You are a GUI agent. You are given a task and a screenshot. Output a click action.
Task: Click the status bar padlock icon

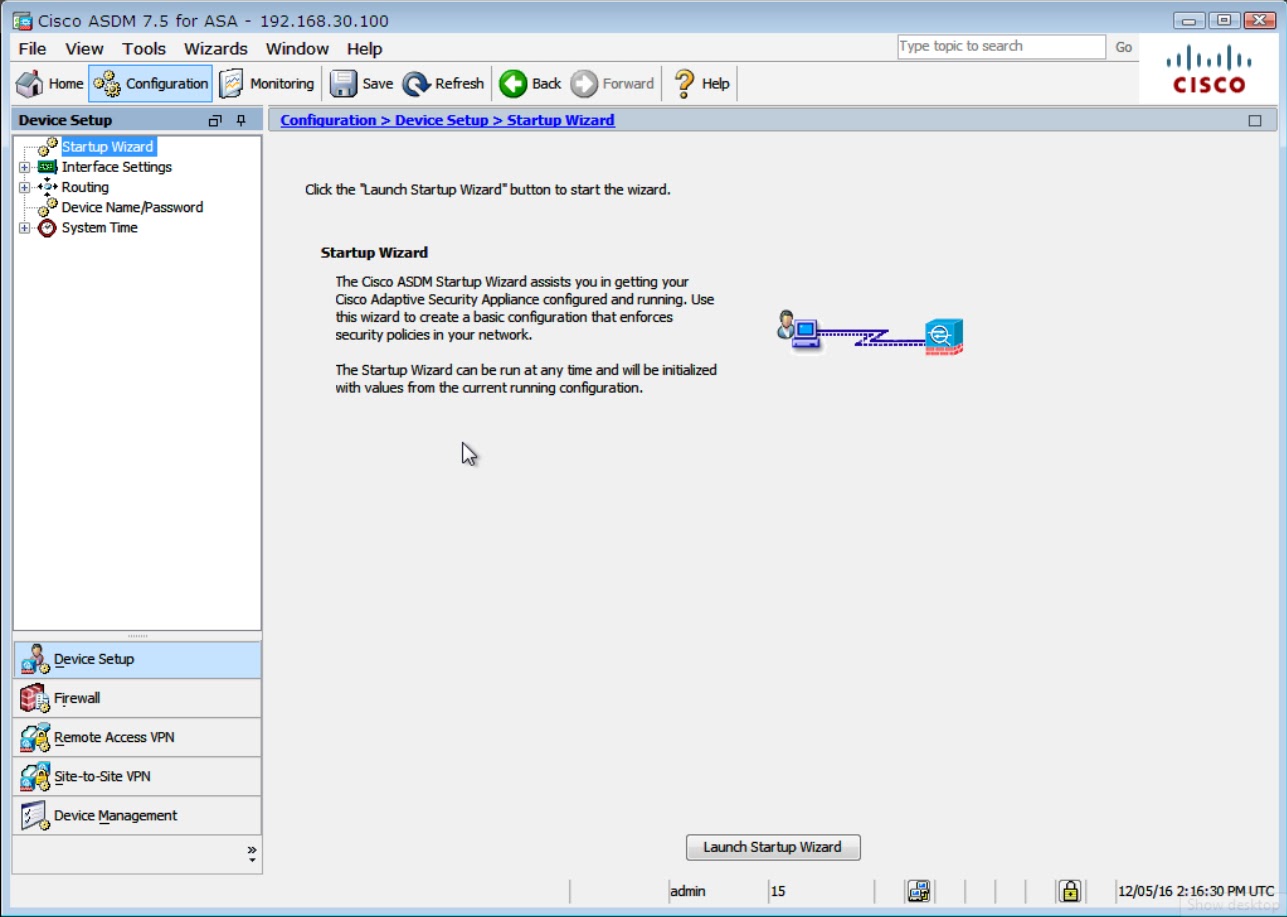pyautogui.click(x=1069, y=891)
